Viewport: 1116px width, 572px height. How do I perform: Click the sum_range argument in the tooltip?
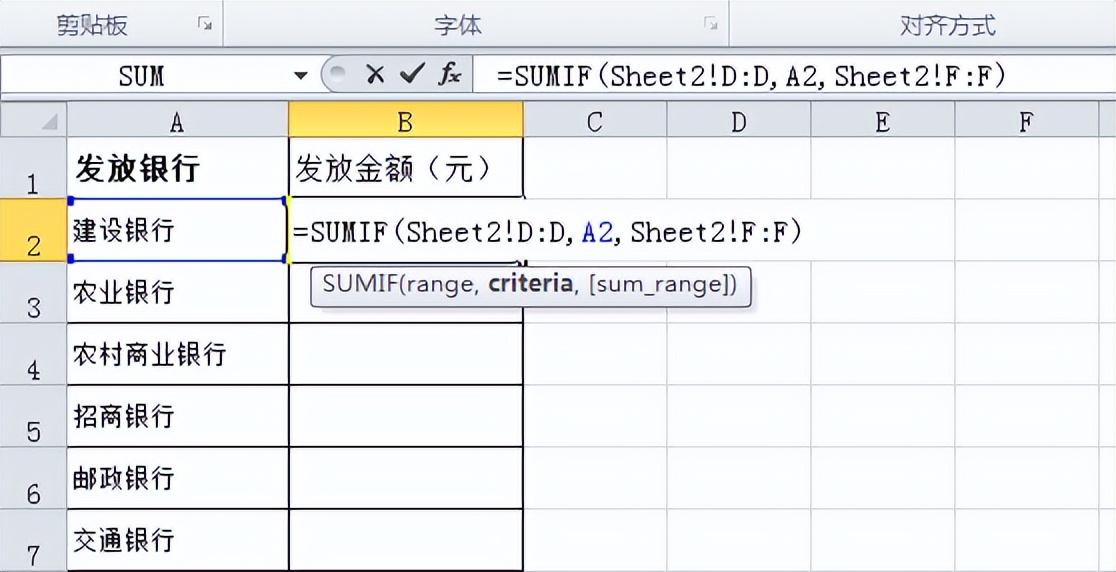tap(662, 285)
